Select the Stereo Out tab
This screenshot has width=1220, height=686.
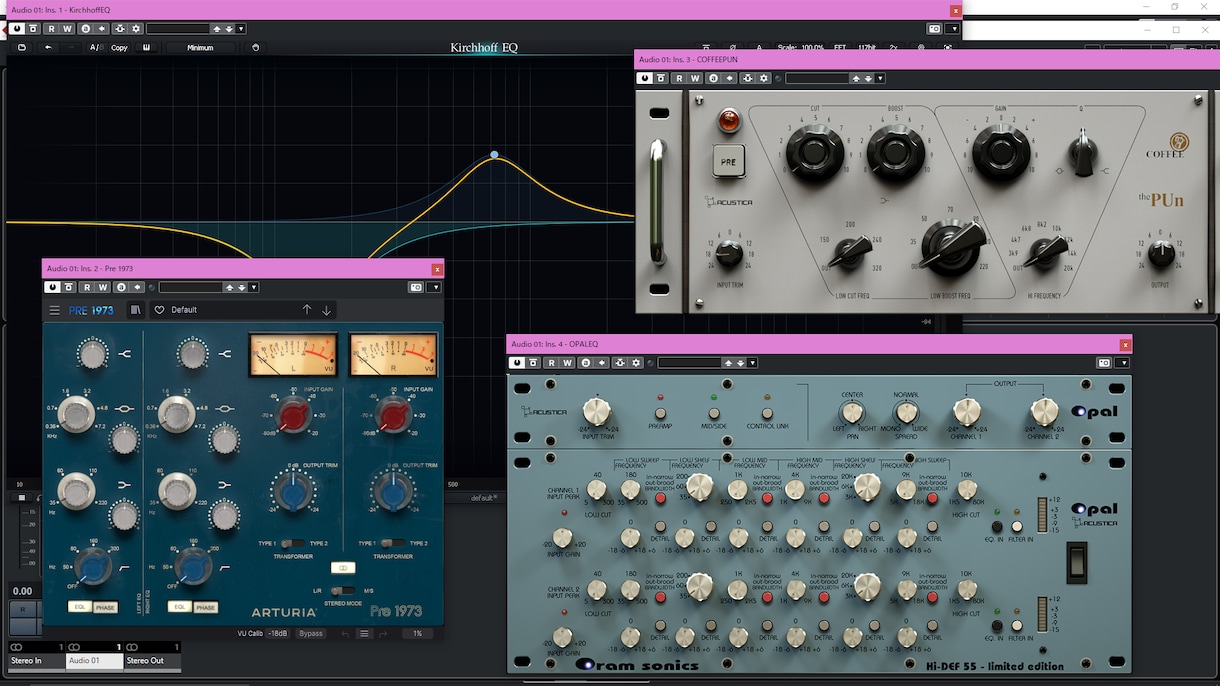pyautogui.click(x=153, y=661)
